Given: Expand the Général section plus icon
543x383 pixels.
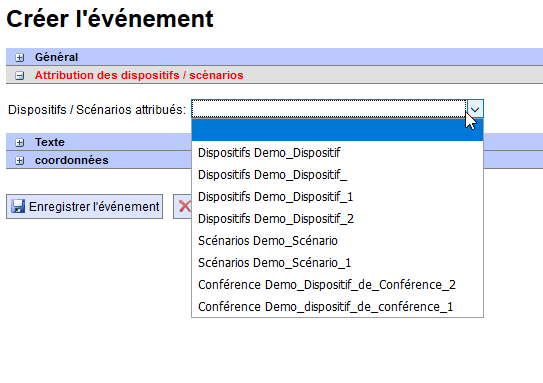Looking at the screenshot, I should [20, 57].
